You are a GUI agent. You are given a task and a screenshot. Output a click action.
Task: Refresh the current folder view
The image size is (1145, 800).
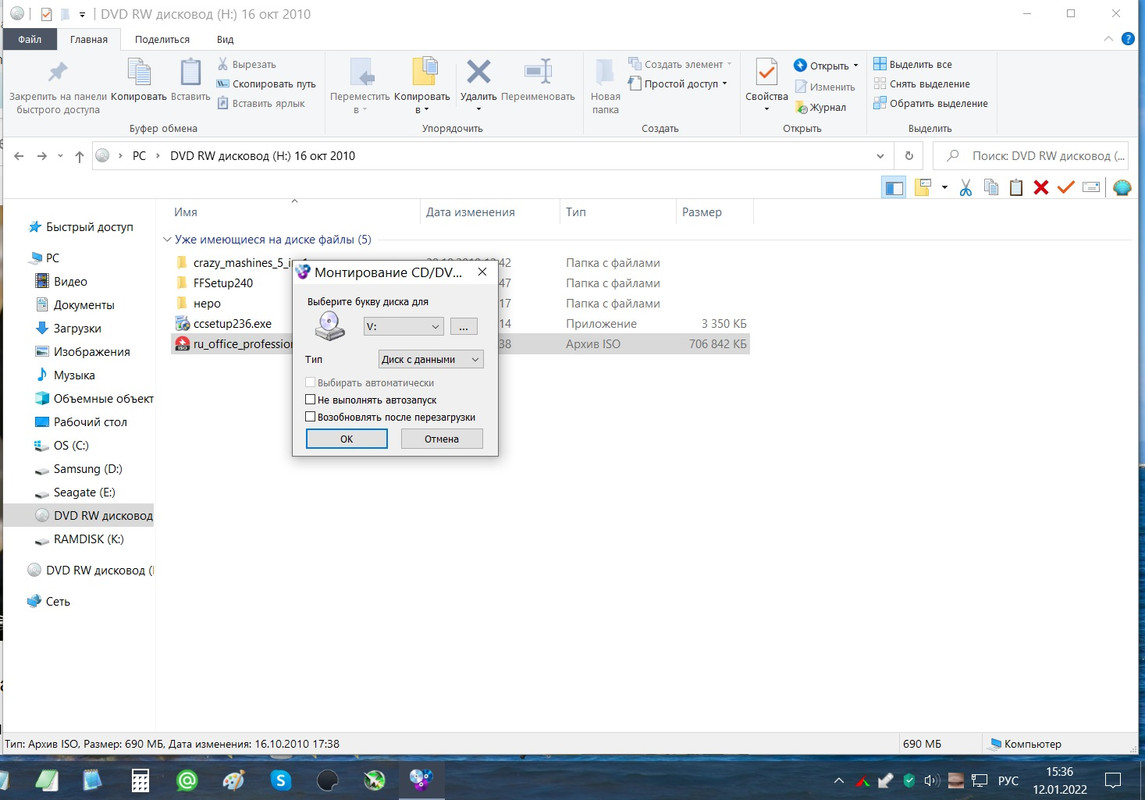pyautogui.click(x=909, y=156)
